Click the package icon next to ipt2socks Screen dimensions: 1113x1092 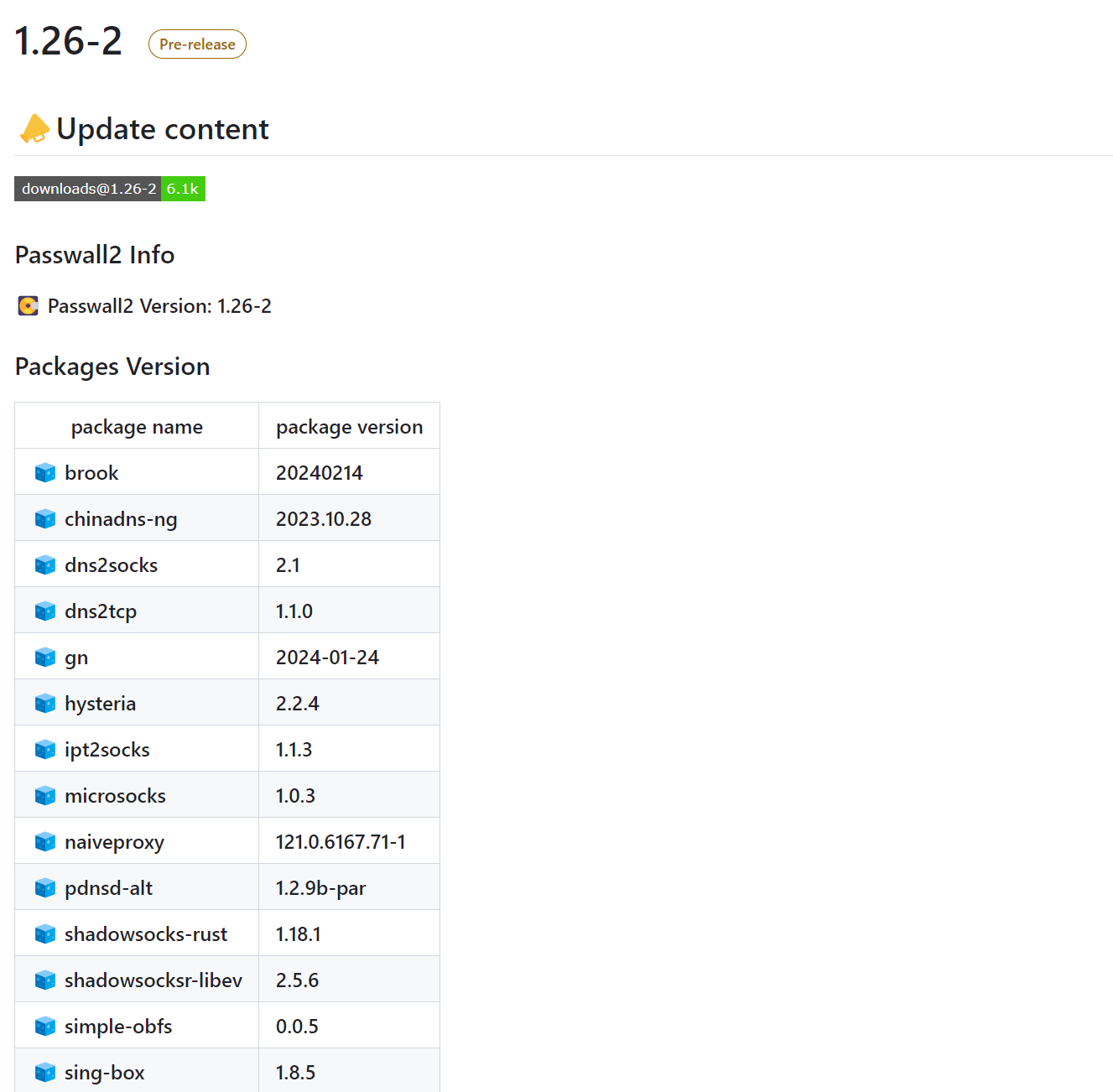point(45,750)
